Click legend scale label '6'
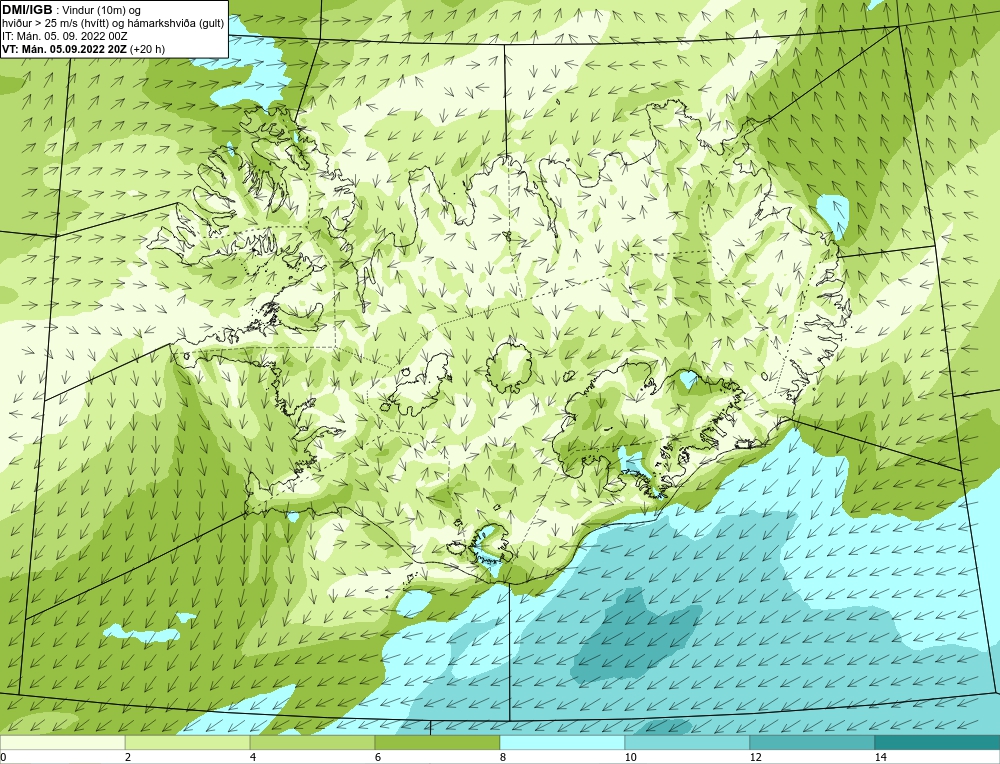This screenshot has height=764, width=1000. pos(378,757)
